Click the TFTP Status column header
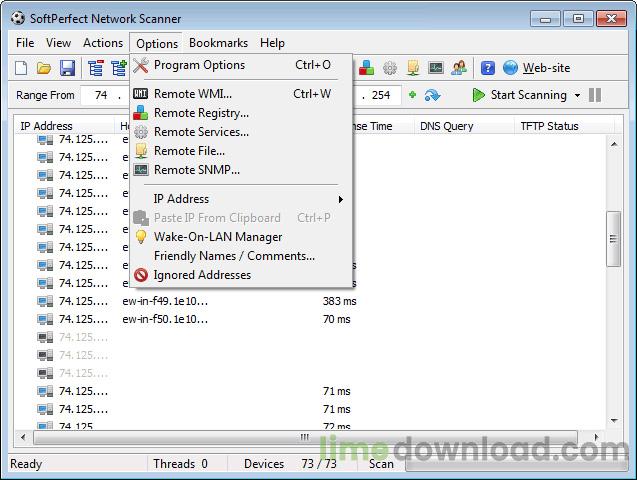The image size is (637, 480). [x=565, y=126]
